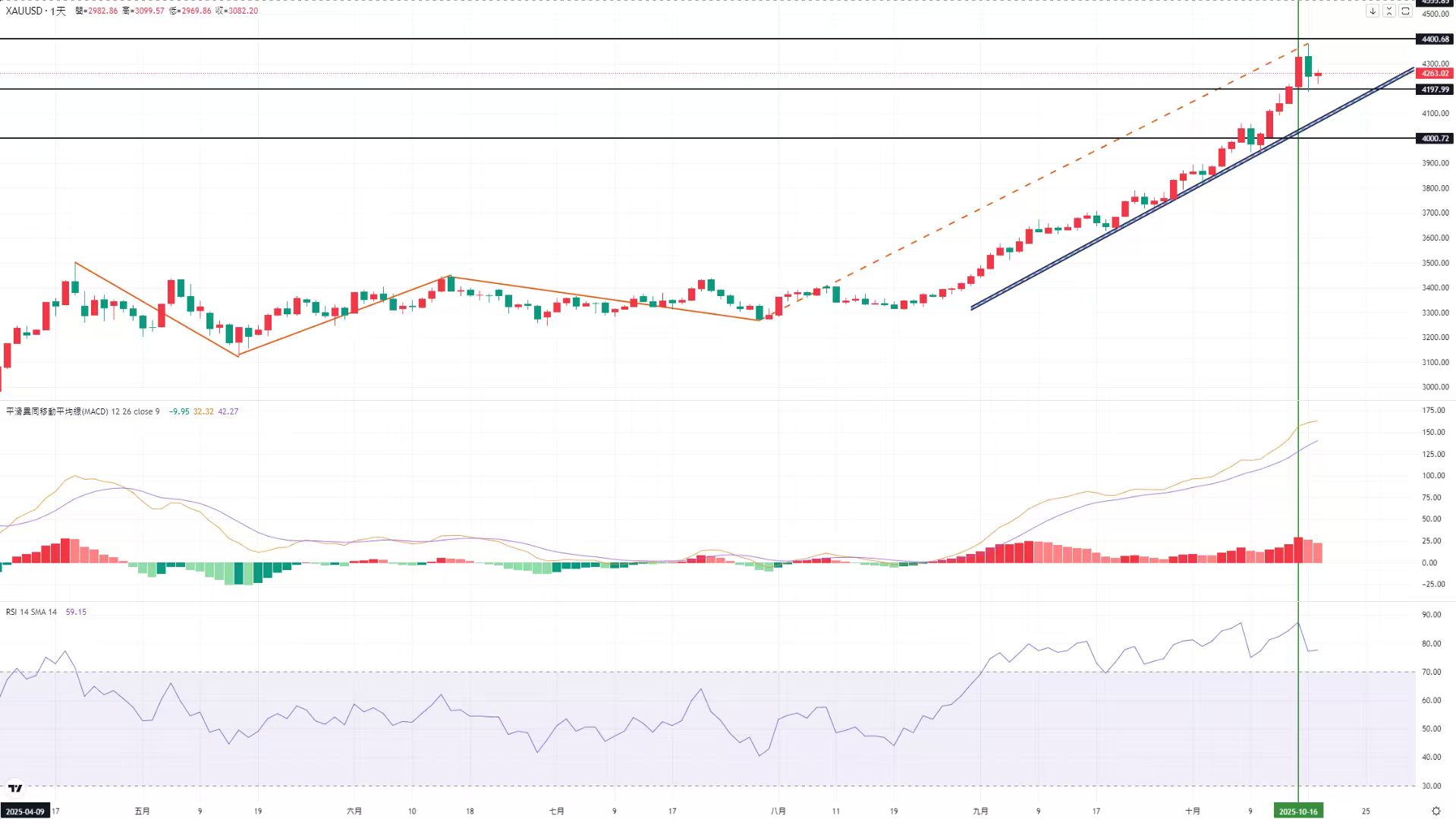
Task: Click the 3500.00 level on the price scale
Action: pos(1435,263)
